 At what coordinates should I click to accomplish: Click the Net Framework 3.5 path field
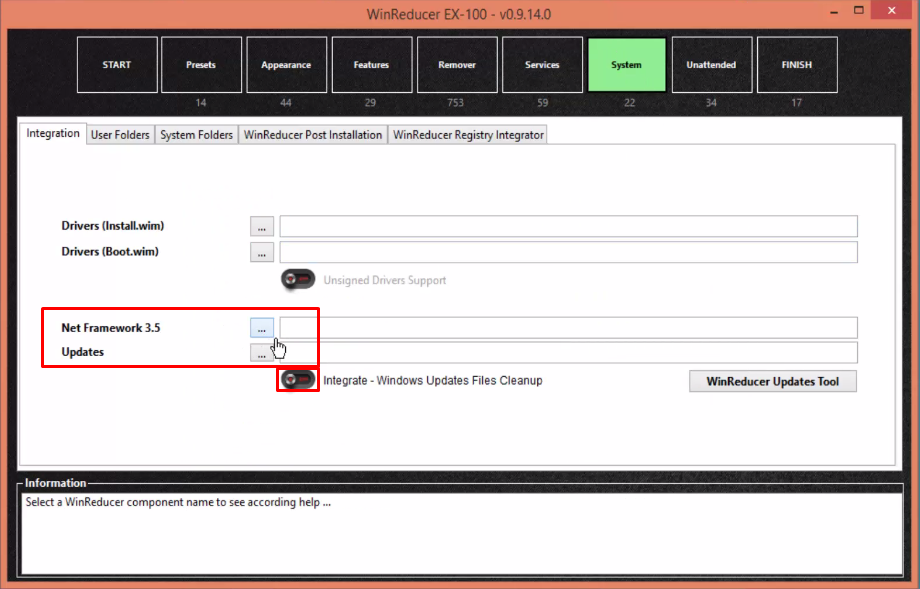569,328
